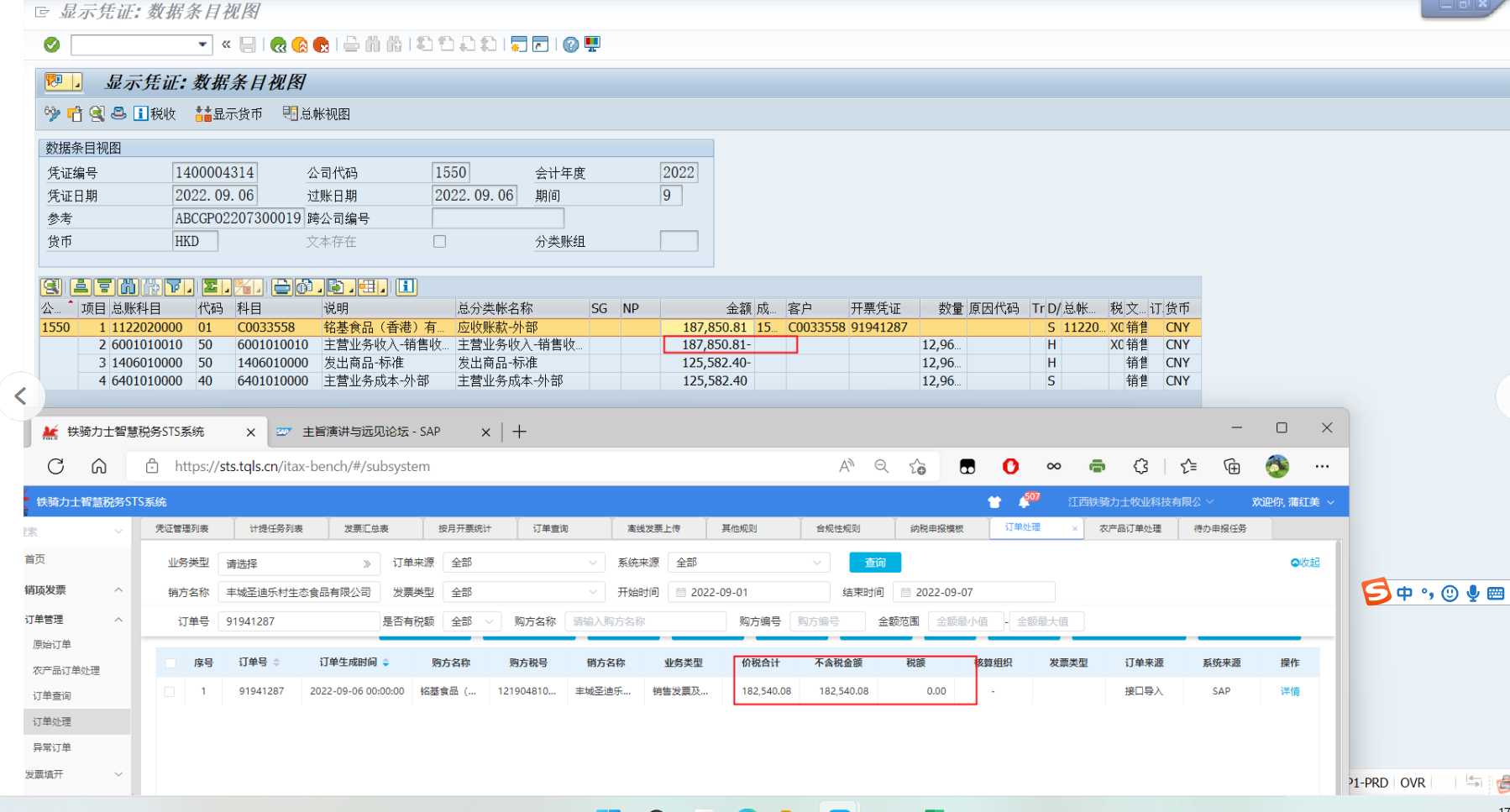Click the ALV details magnifier icon
This screenshot has height=812, width=1510.
(51, 287)
